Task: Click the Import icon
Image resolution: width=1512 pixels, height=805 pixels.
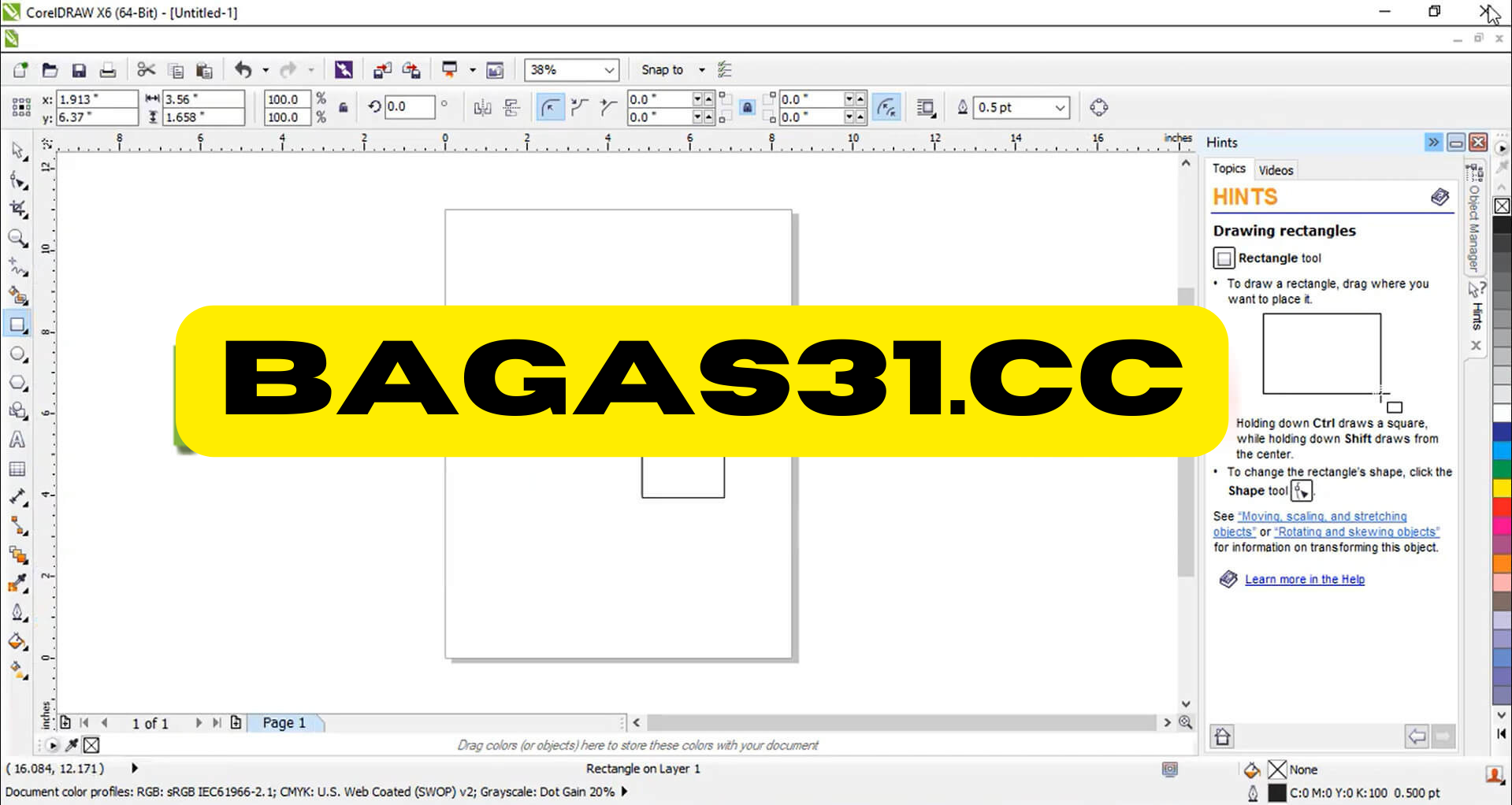Action: (x=382, y=70)
